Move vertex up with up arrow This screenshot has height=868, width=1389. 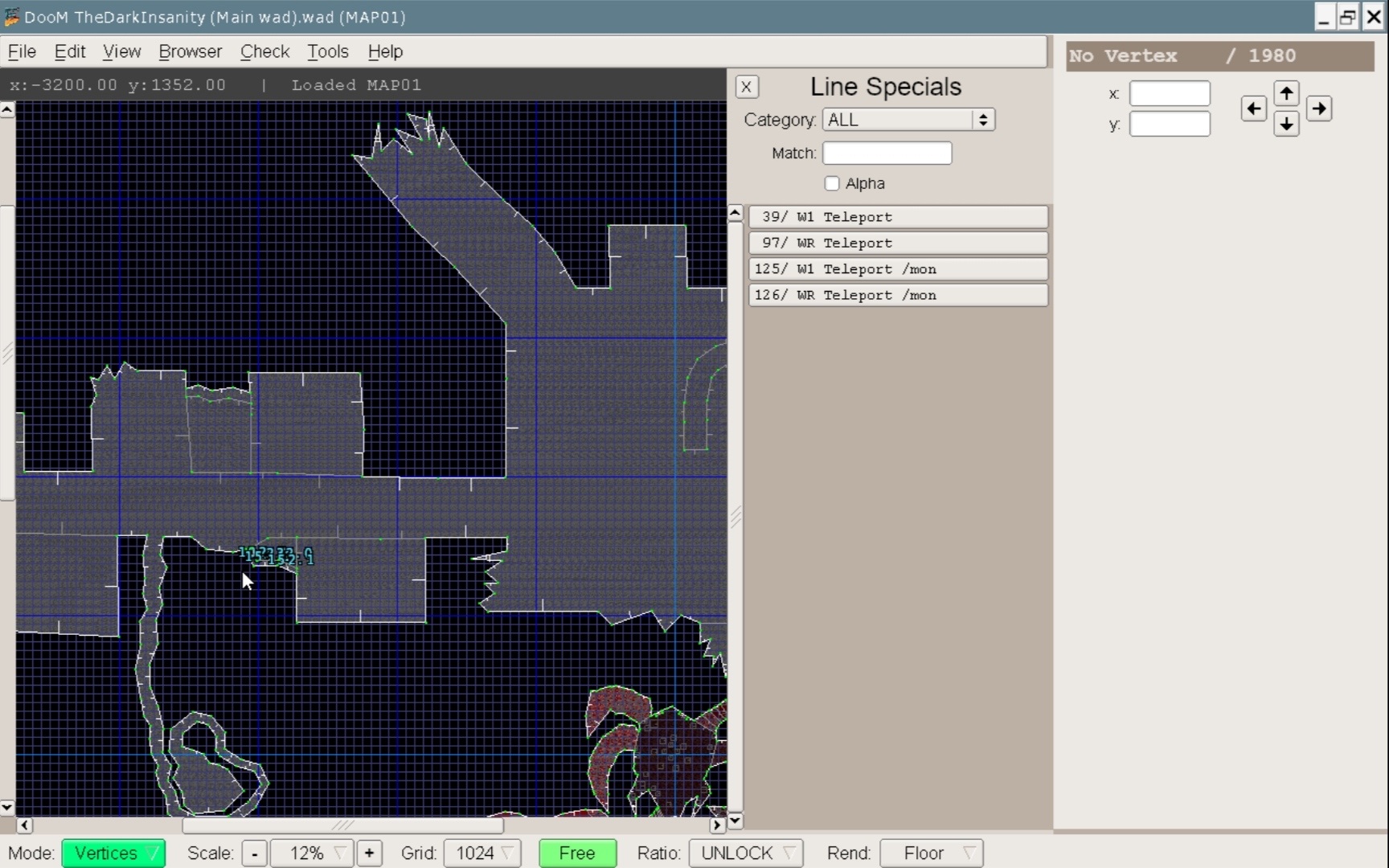[x=1286, y=93]
